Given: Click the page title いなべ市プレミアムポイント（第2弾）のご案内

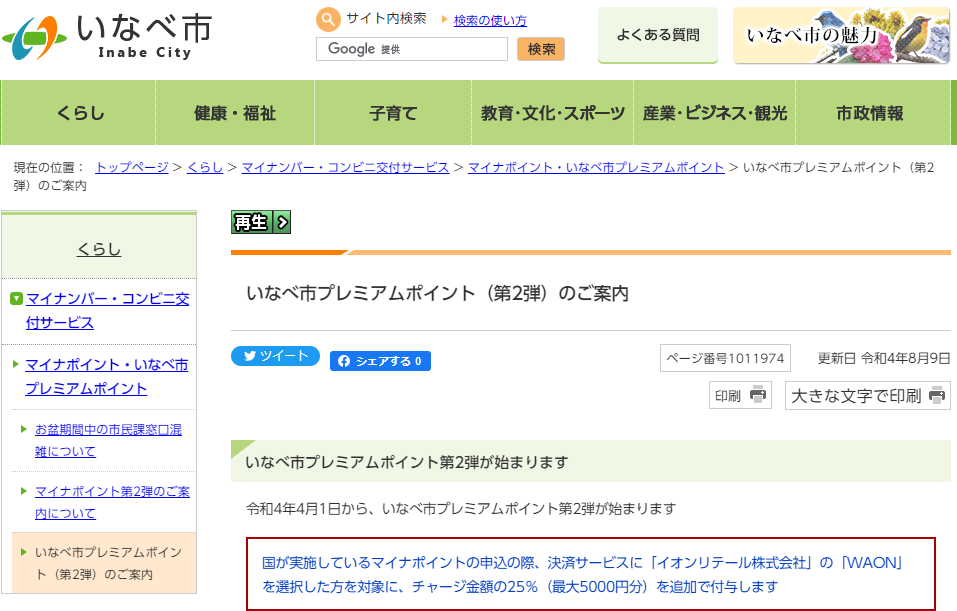Looking at the screenshot, I should [x=437, y=294].
